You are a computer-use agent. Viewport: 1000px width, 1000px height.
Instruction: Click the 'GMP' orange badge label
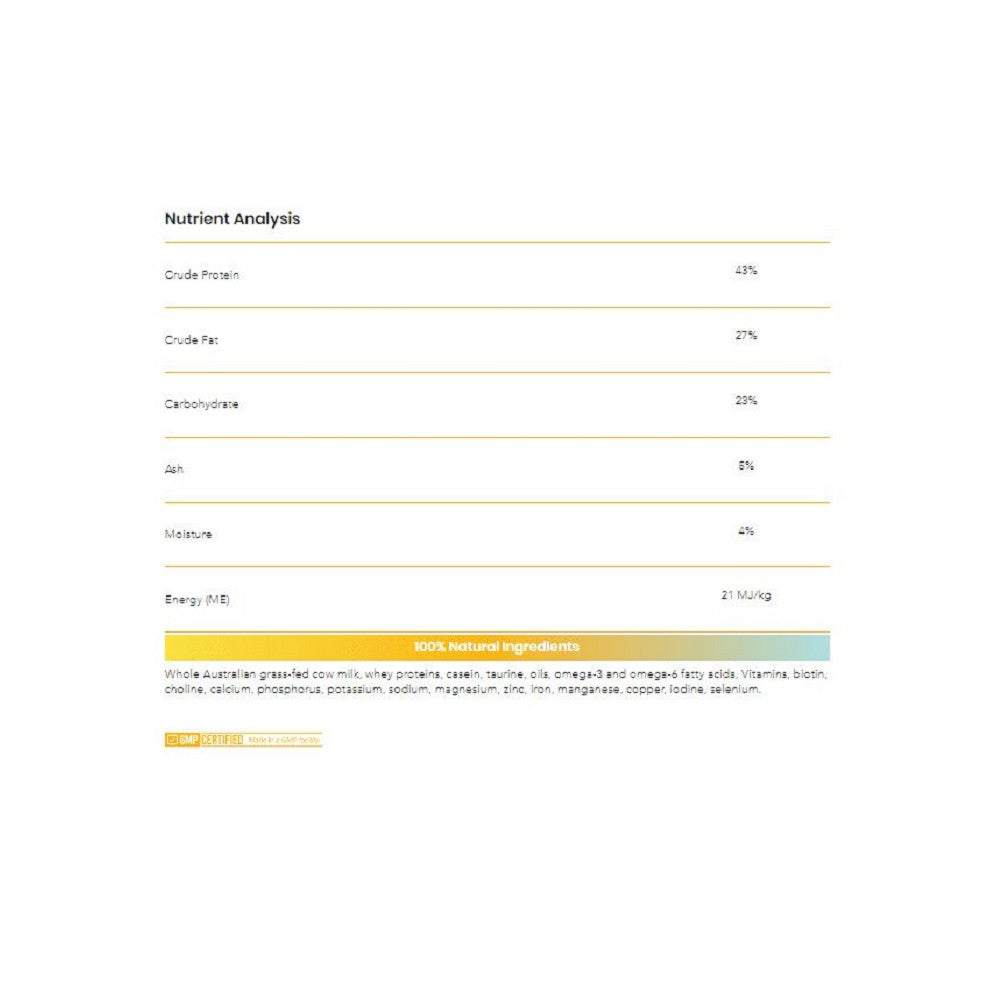pos(188,740)
